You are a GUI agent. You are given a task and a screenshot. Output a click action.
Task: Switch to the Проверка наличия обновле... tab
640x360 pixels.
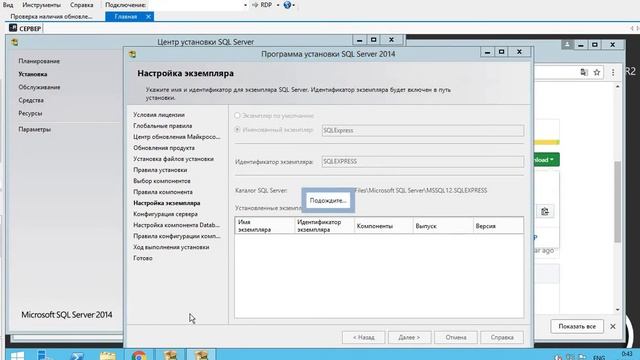tap(51, 17)
